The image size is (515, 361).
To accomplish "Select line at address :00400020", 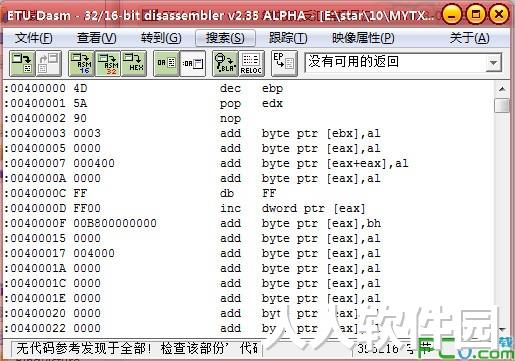I will click(x=248, y=314).
